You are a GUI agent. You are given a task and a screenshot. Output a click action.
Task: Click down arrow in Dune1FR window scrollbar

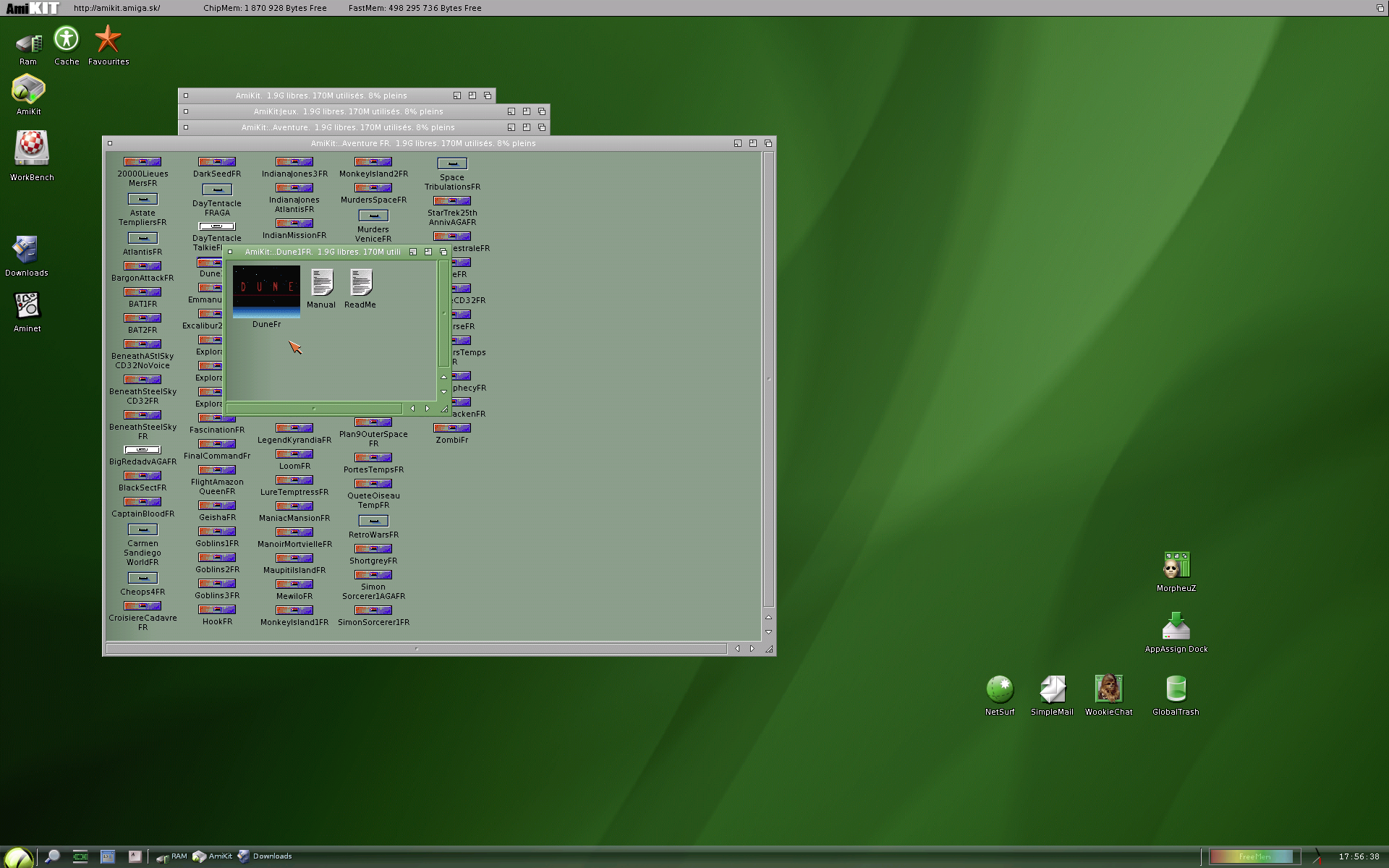(x=443, y=392)
